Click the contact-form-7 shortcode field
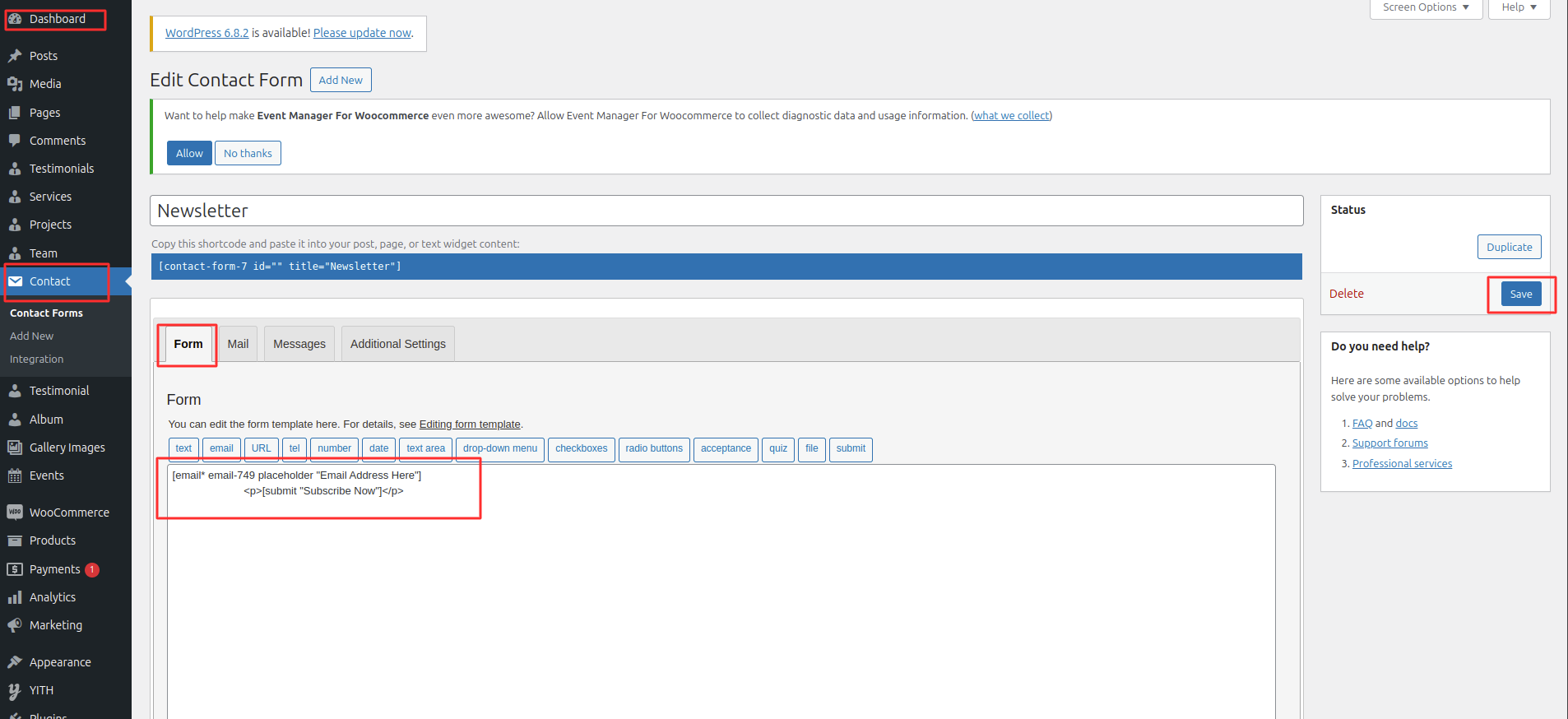The image size is (1568, 719). click(726, 267)
